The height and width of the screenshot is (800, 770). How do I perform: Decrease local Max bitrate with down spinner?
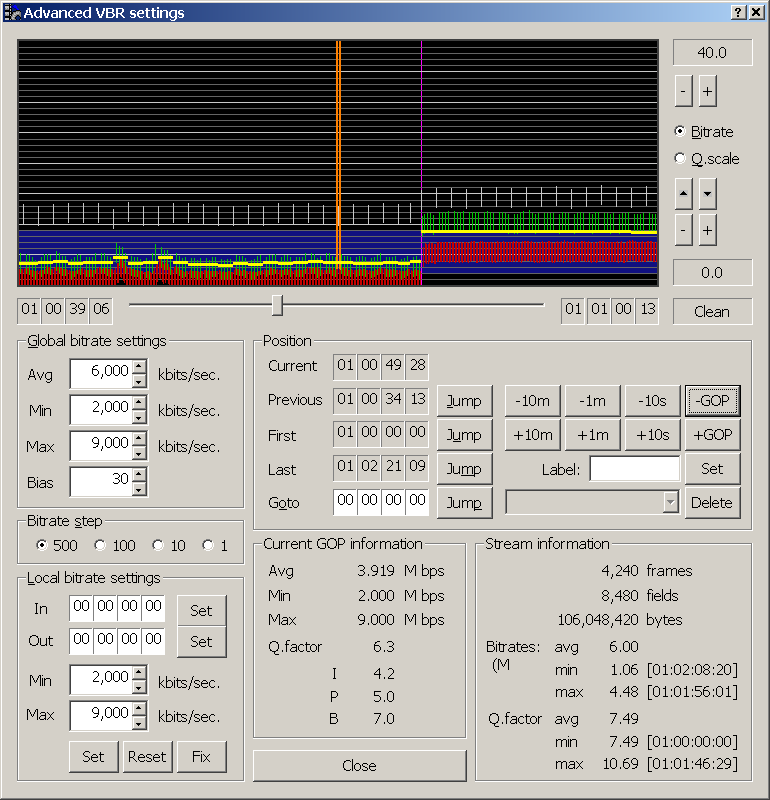[139, 723]
